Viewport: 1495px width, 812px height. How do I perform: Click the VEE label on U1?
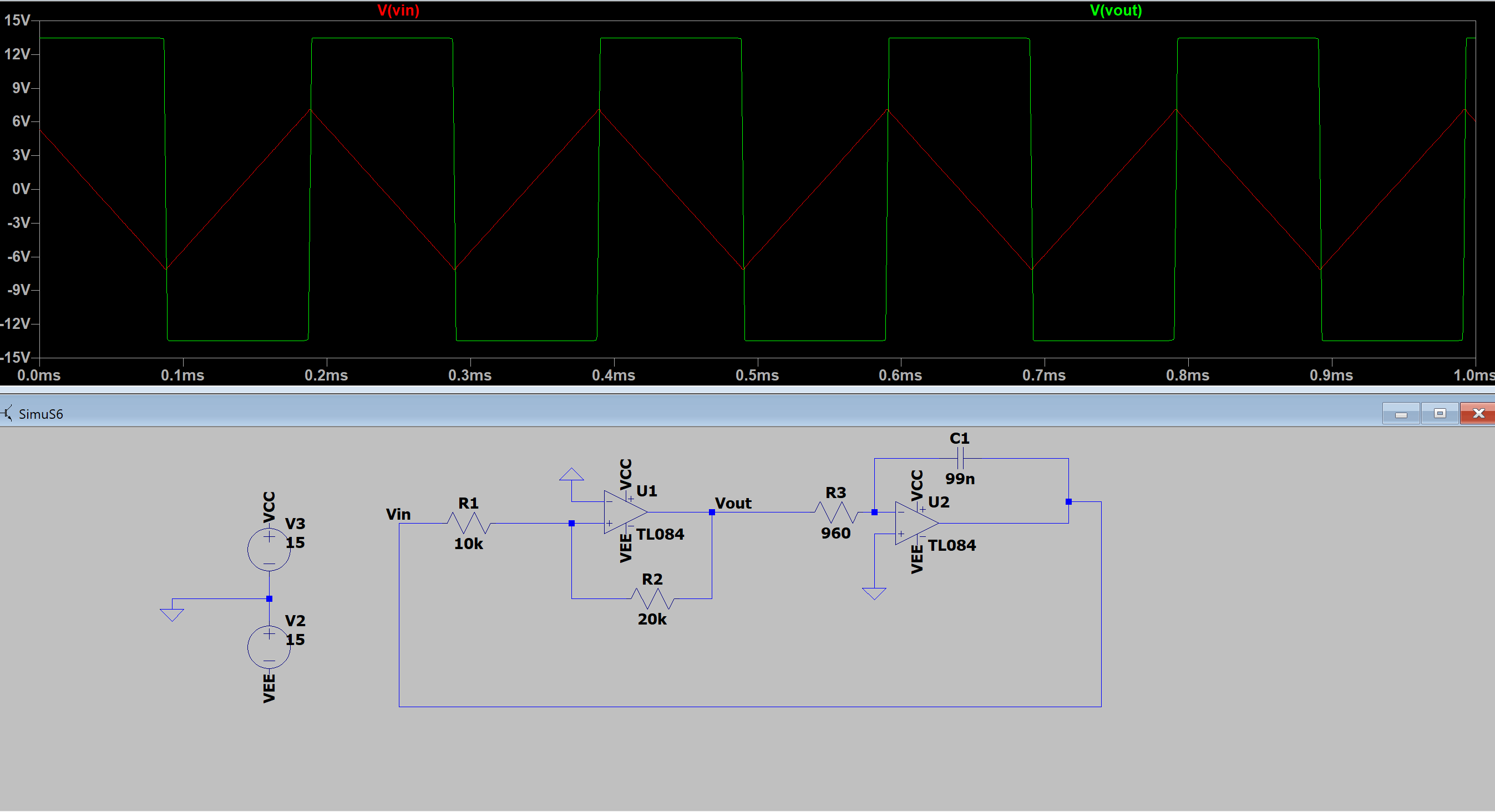[626, 548]
